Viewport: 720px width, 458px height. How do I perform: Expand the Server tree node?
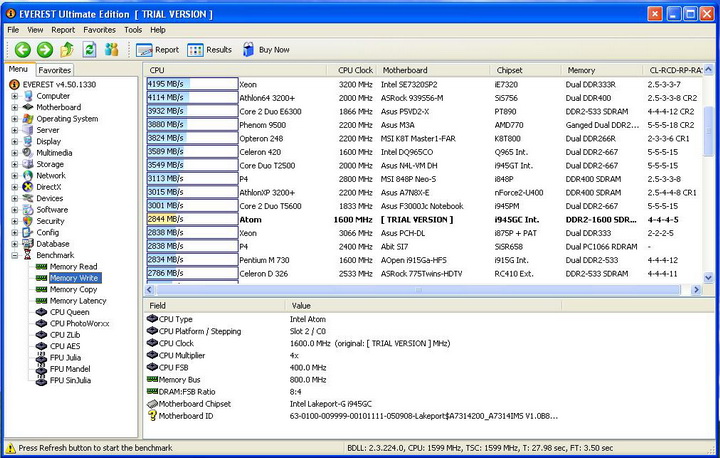coord(15,130)
